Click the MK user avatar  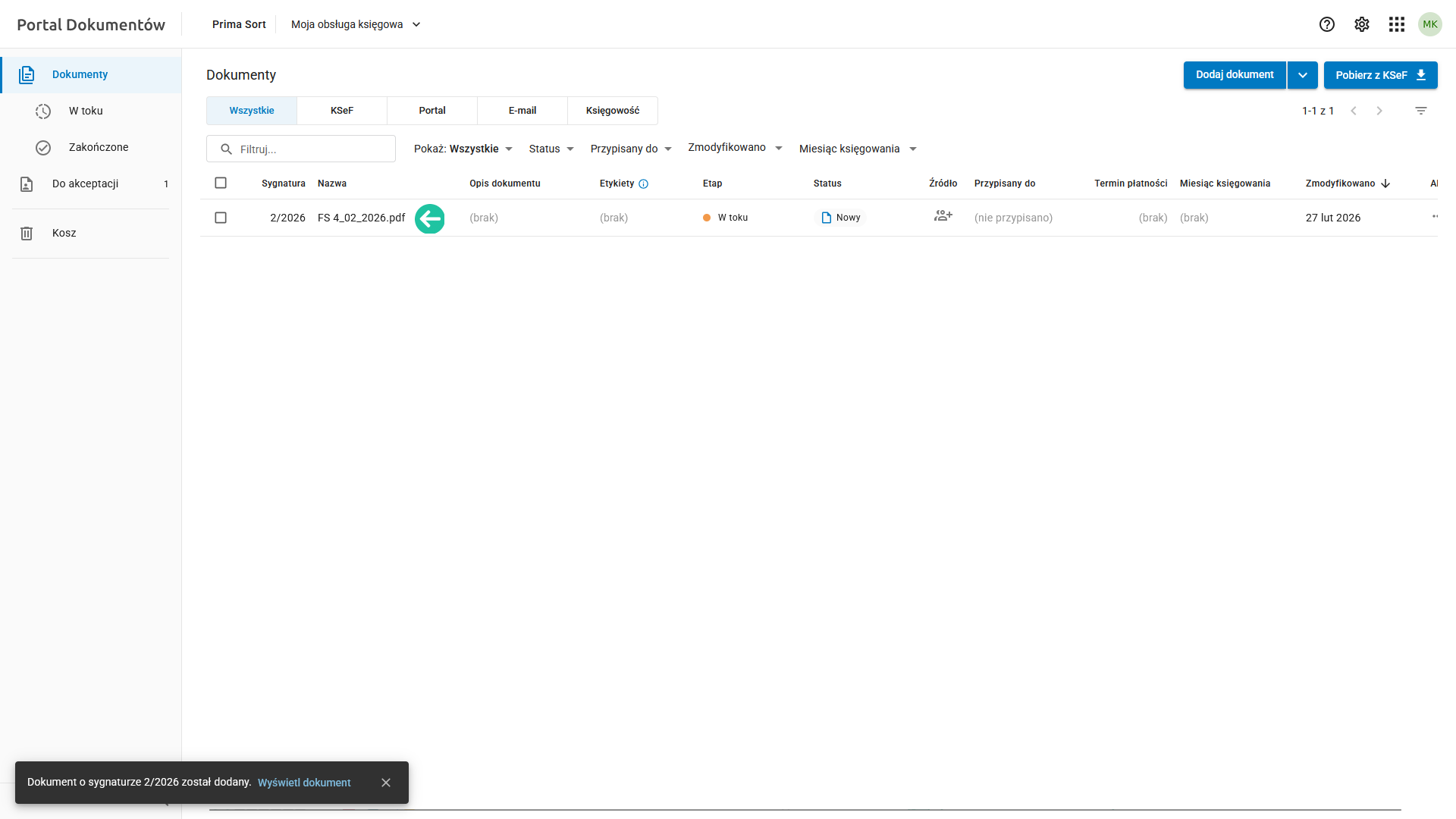pos(1429,24)
